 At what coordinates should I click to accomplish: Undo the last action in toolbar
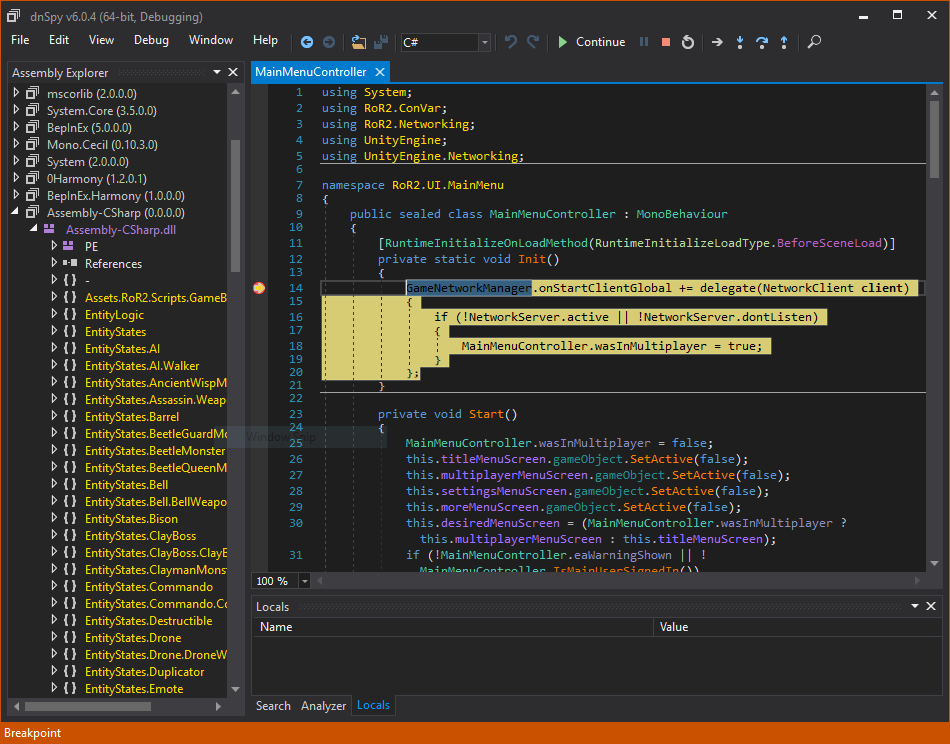tap(511, 42)
